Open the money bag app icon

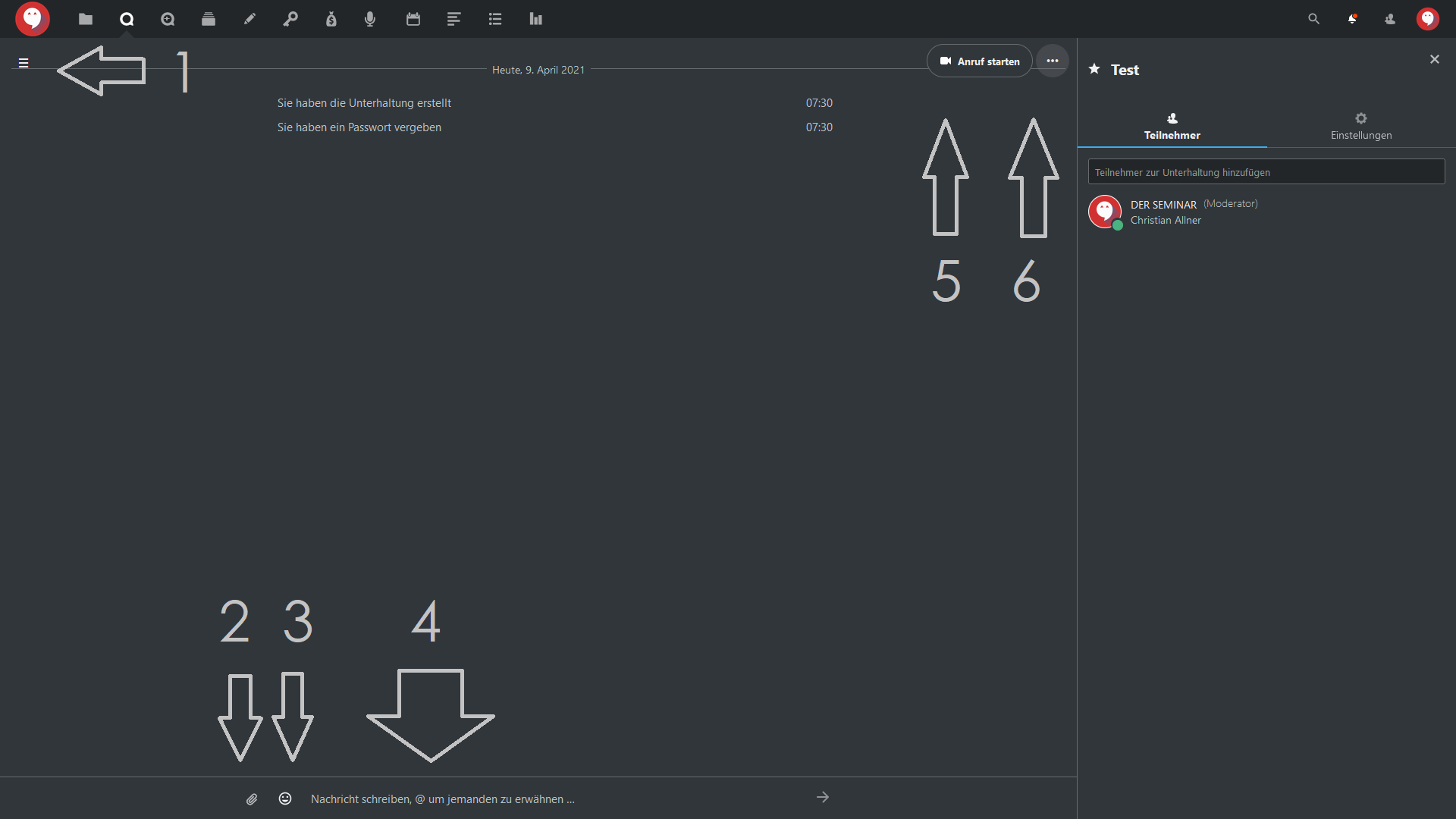click(331, 19)
